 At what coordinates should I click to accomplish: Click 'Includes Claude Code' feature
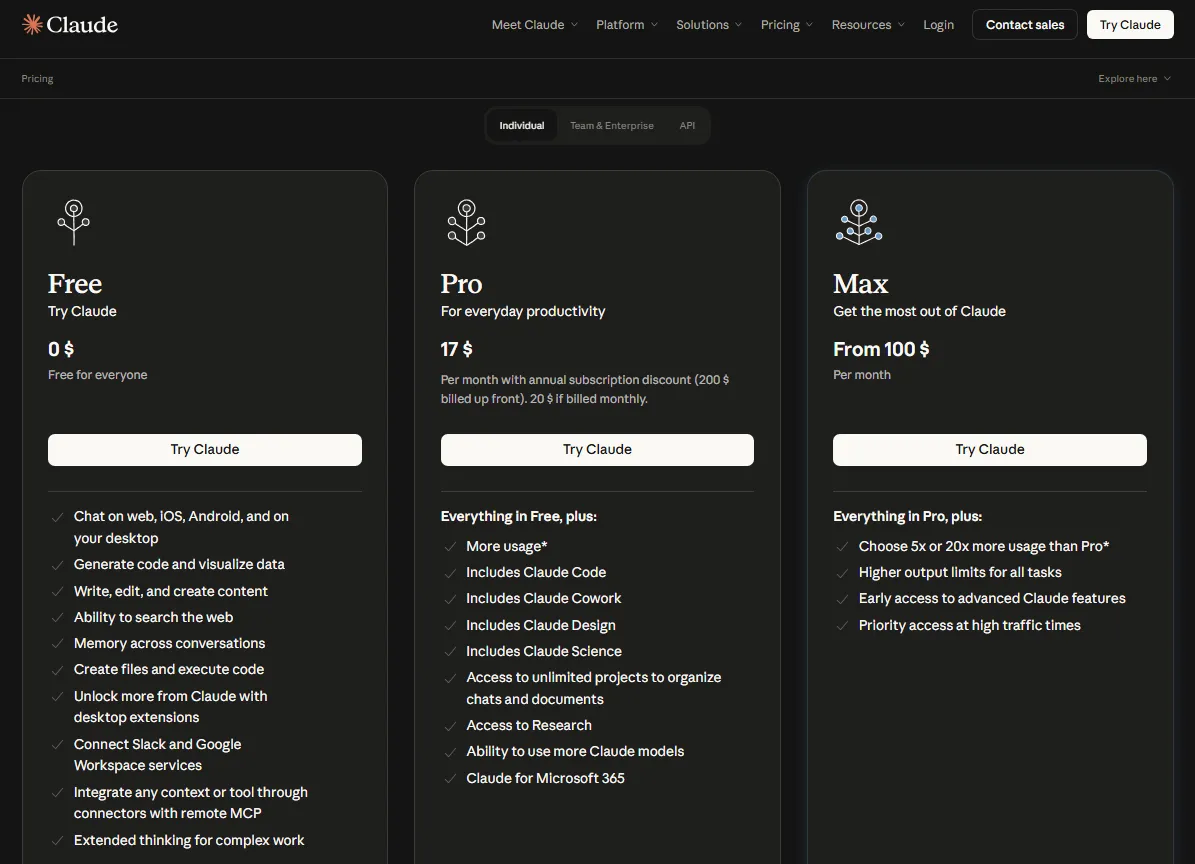coord(536,572)
